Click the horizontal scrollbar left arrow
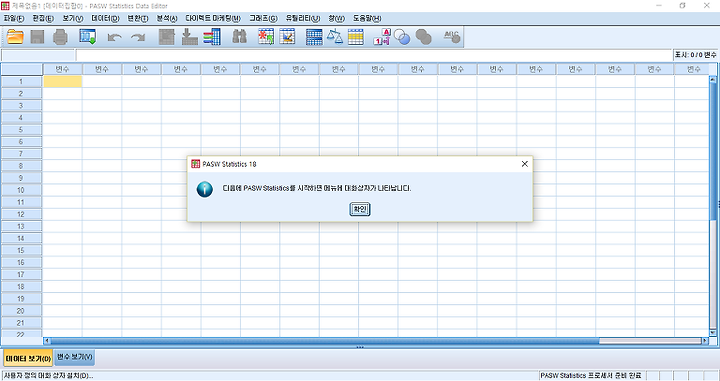Viewport: 720px width, 381px height. (x=46, y=341)
